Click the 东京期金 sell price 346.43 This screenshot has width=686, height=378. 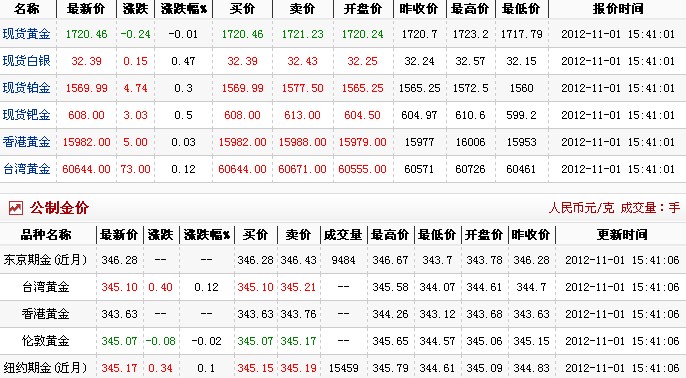[298, 260]
